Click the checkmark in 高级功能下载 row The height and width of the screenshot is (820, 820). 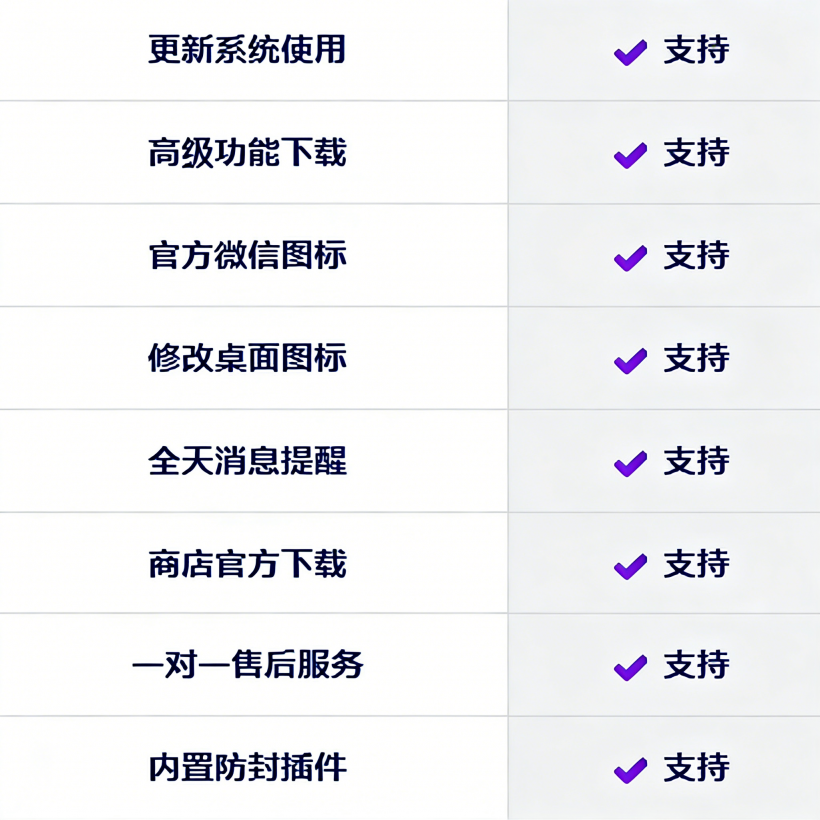click(630, 155)
